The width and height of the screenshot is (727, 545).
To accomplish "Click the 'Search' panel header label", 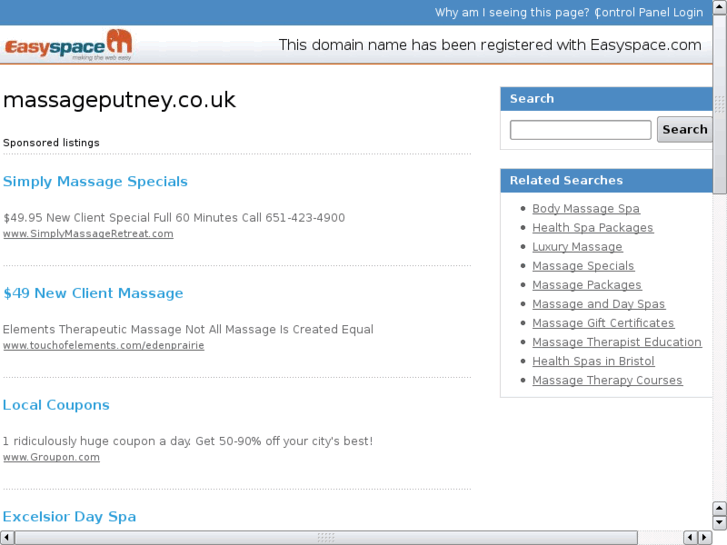I will [x=532, y=99].
